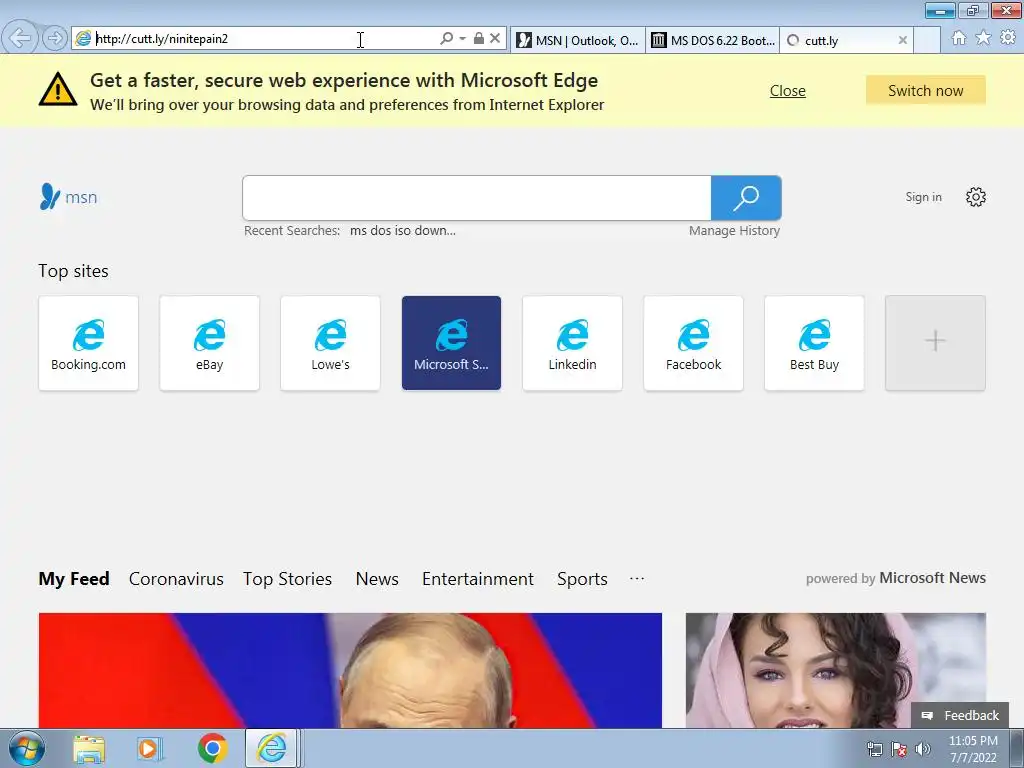The width and height of the screenshot is (1024, 768).
Task: Open the Manage History link
Action: [734, 231]
